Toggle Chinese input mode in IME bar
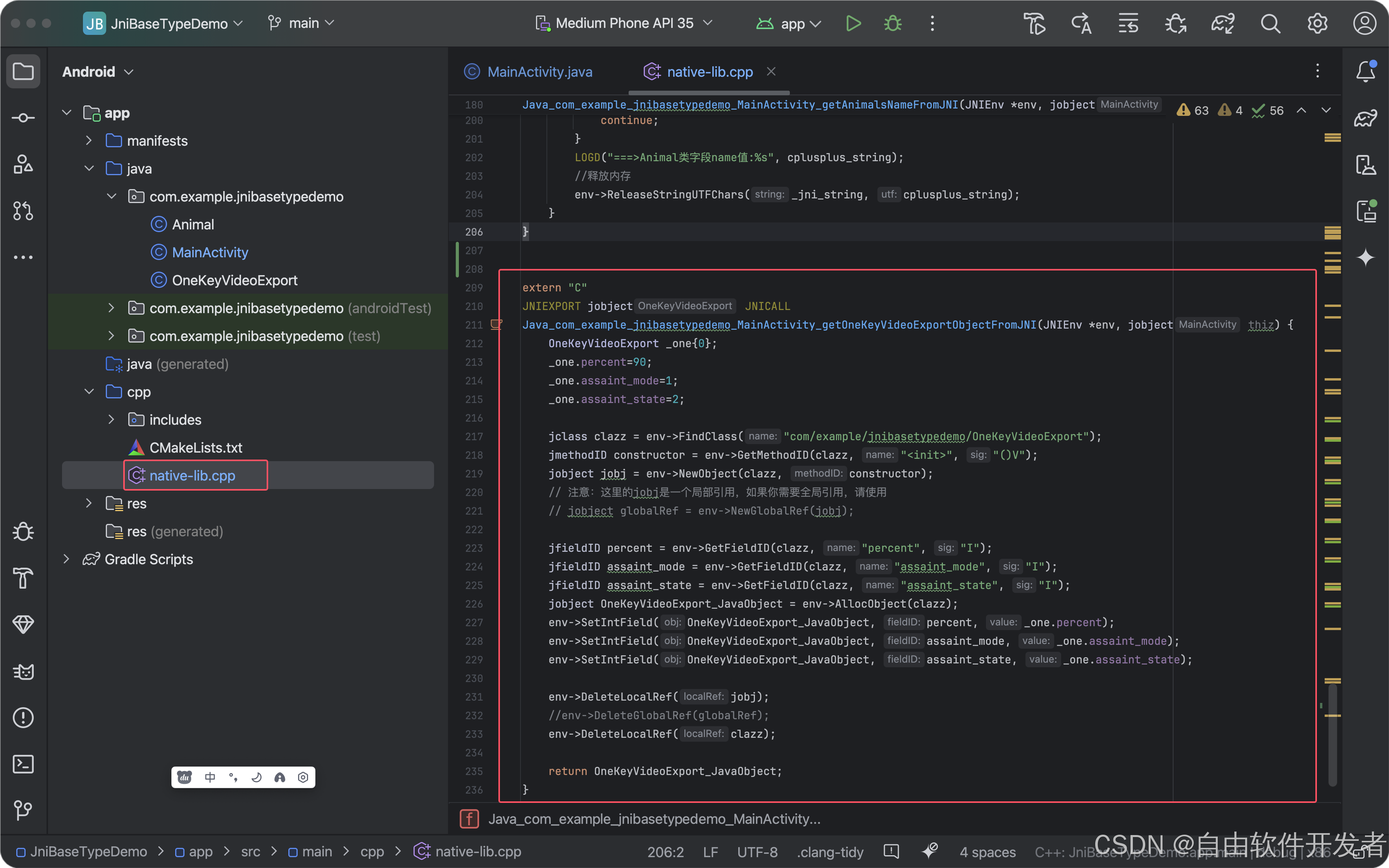This screenshot has height=868, width=1389. tap(210, 777)
